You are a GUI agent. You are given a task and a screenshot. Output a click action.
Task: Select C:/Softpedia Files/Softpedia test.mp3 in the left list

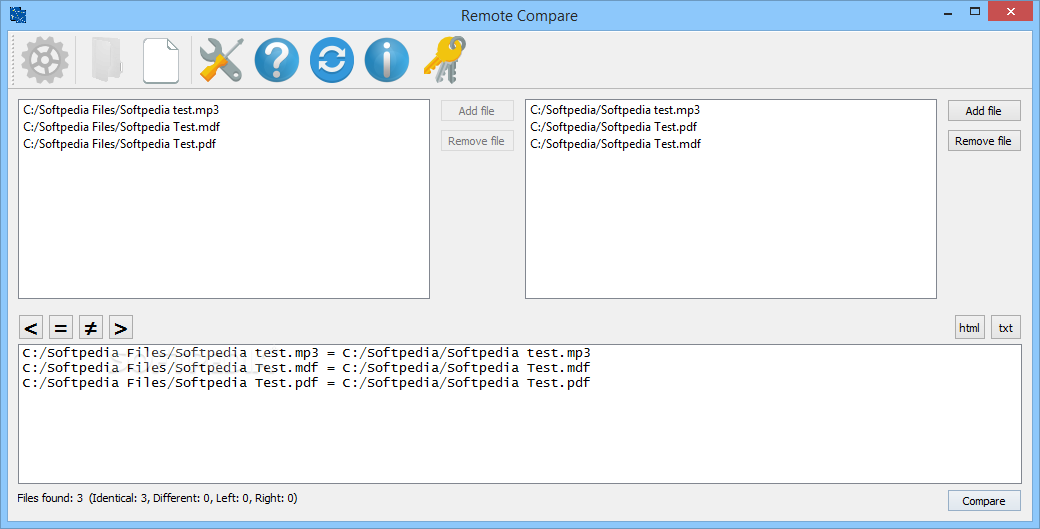pyautogui.click(x=121, y=110)
